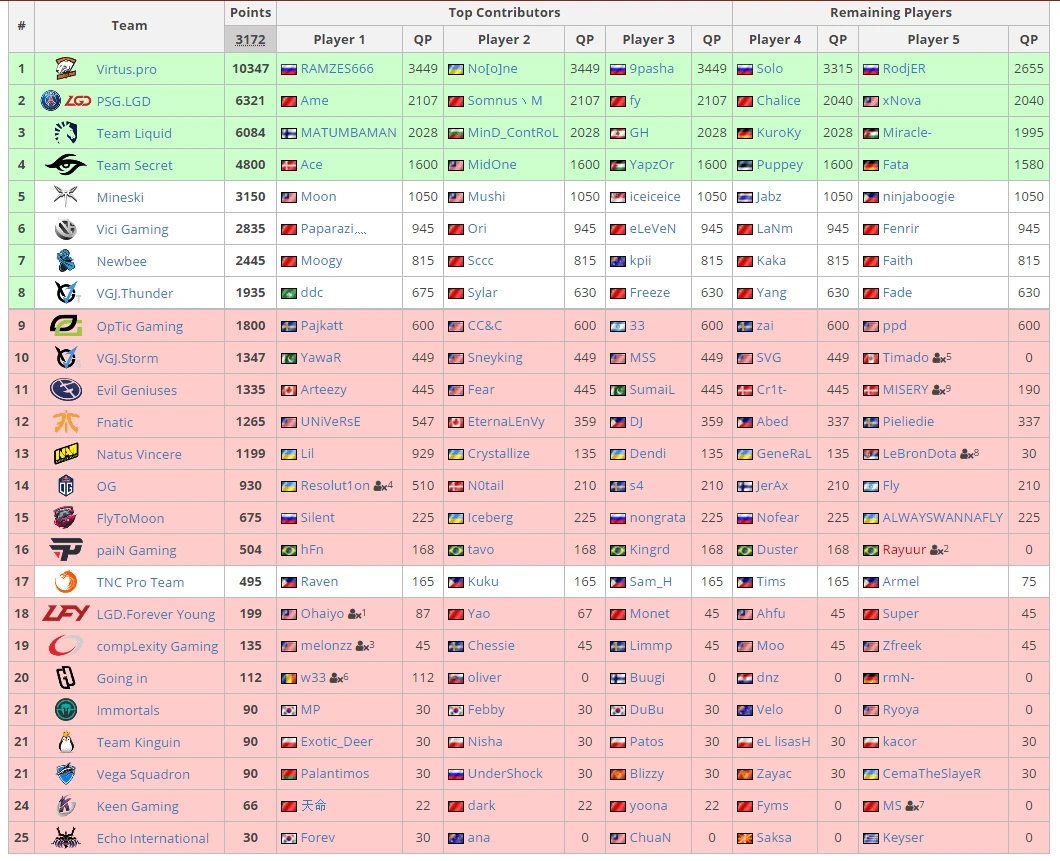This screenshot has width=1060, height=861.
Task: Click the substitute icon beside LeBronDota
Action: tap(966, 454)
